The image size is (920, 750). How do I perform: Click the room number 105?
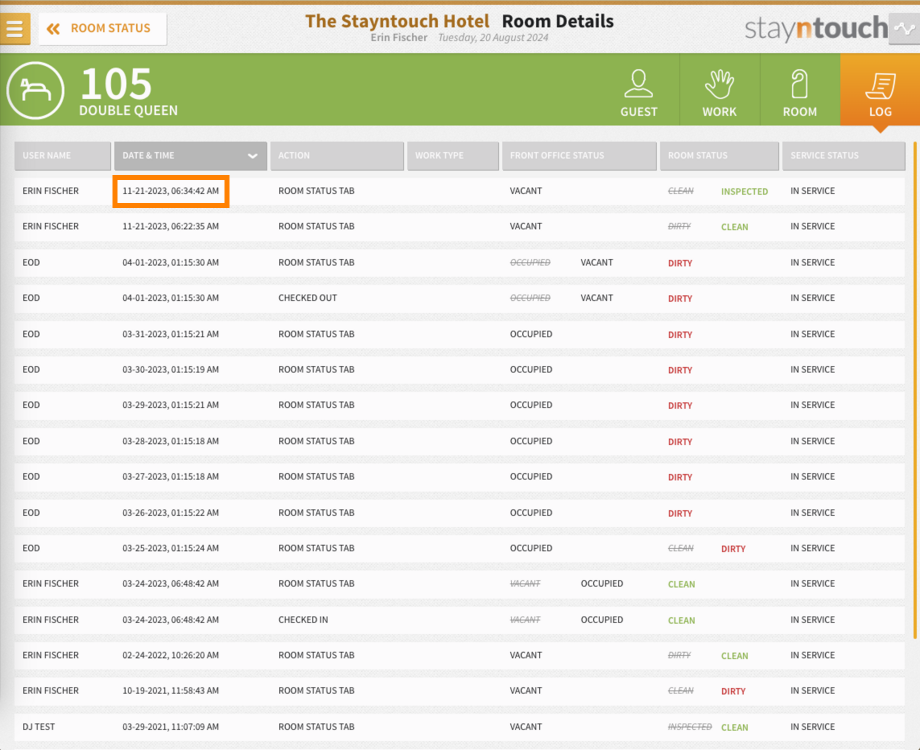[116, 83]
